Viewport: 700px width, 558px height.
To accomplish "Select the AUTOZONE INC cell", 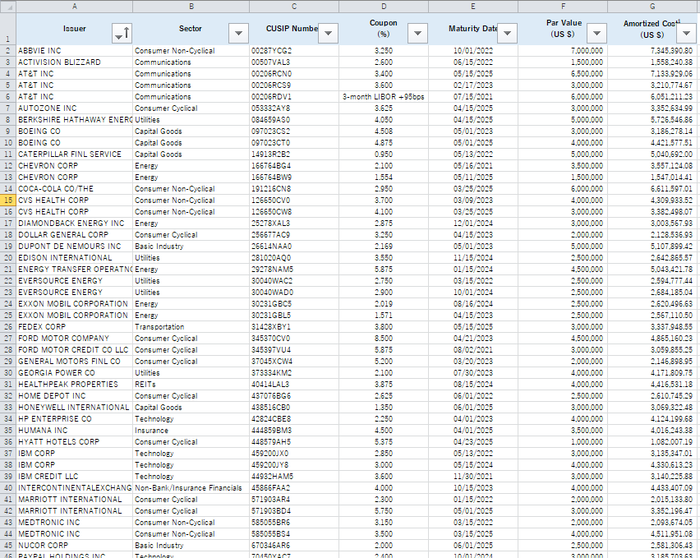I will click(75, 108).
